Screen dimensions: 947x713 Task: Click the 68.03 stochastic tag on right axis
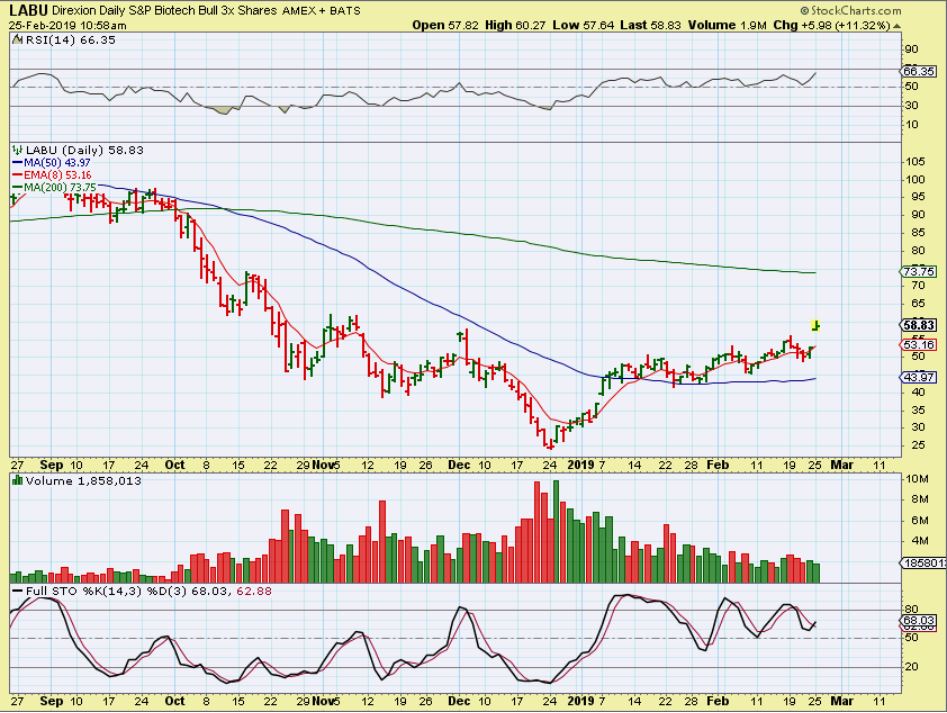[x=918, y=620]
